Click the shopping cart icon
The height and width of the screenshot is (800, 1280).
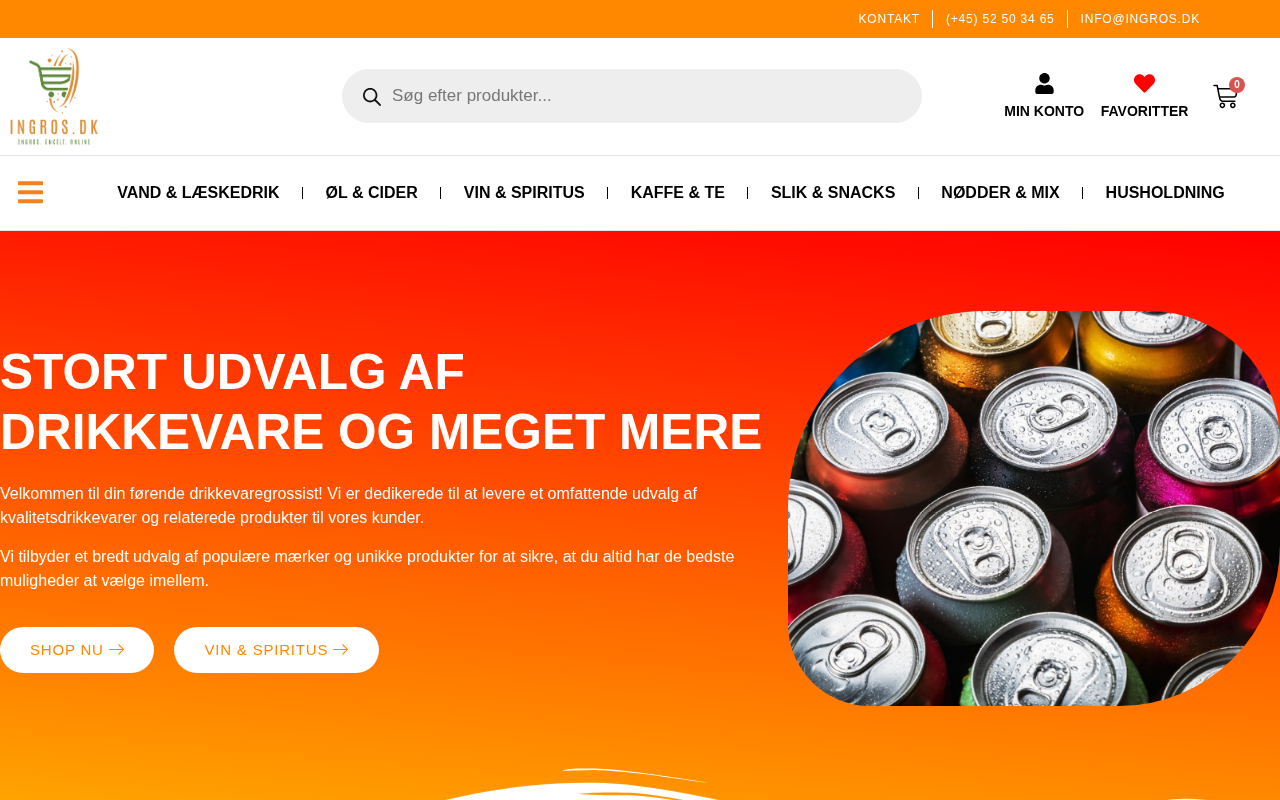point(1225,97)
